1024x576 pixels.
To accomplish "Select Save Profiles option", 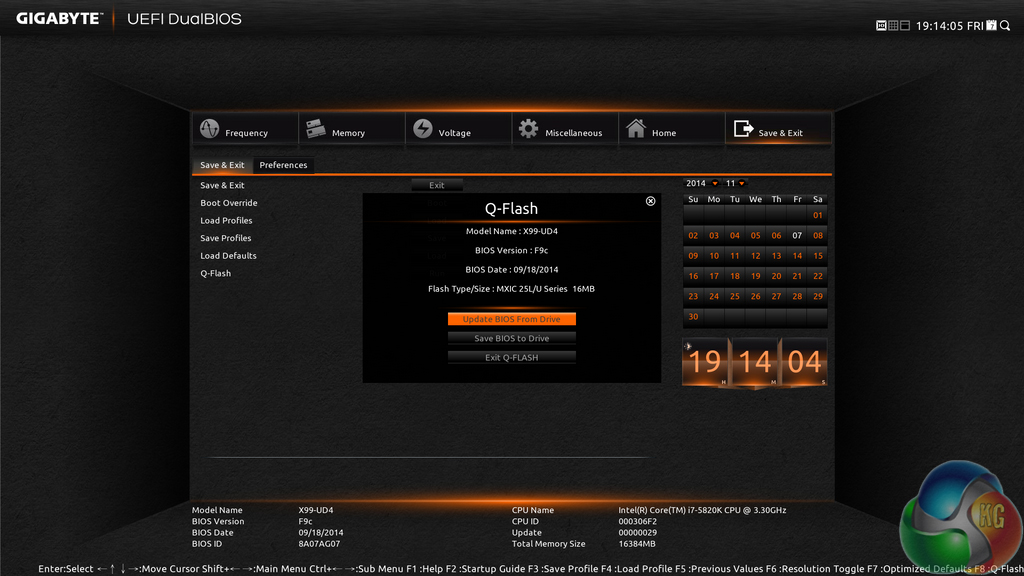I will [225, 238].
